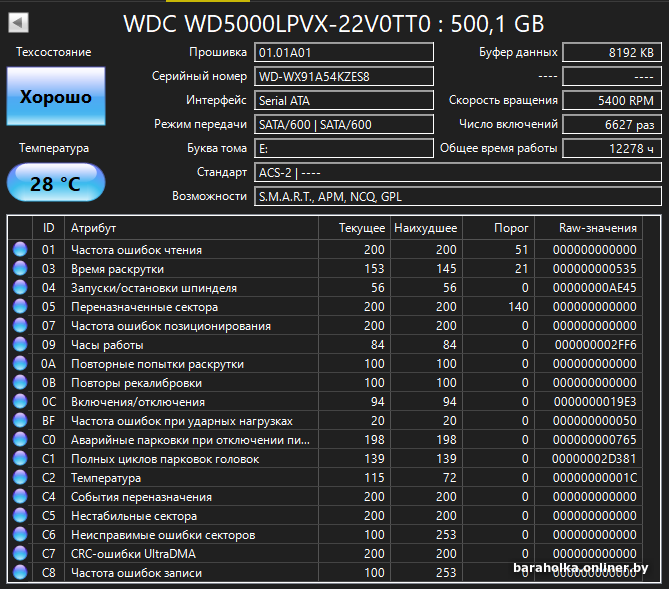Click the Стандарт field showing ACS-2
The height and width of the screenshot is (589, 669).
(458, 172)
